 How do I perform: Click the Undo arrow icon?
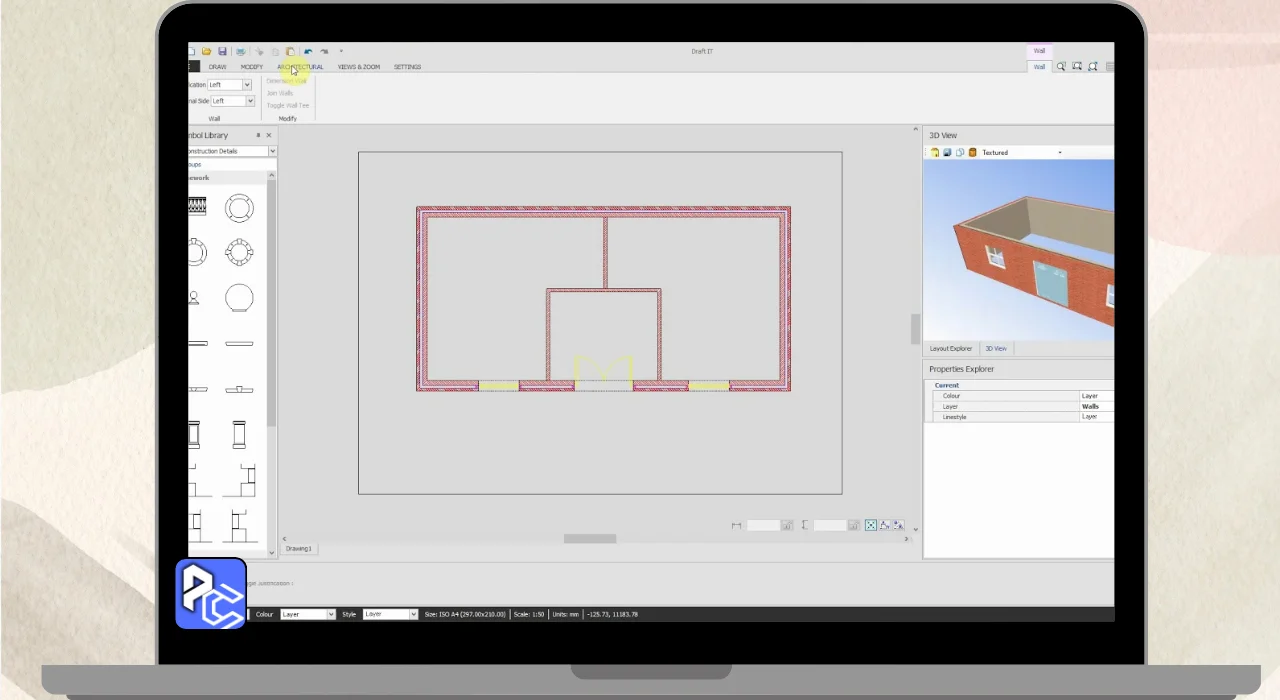click(308, 51)
